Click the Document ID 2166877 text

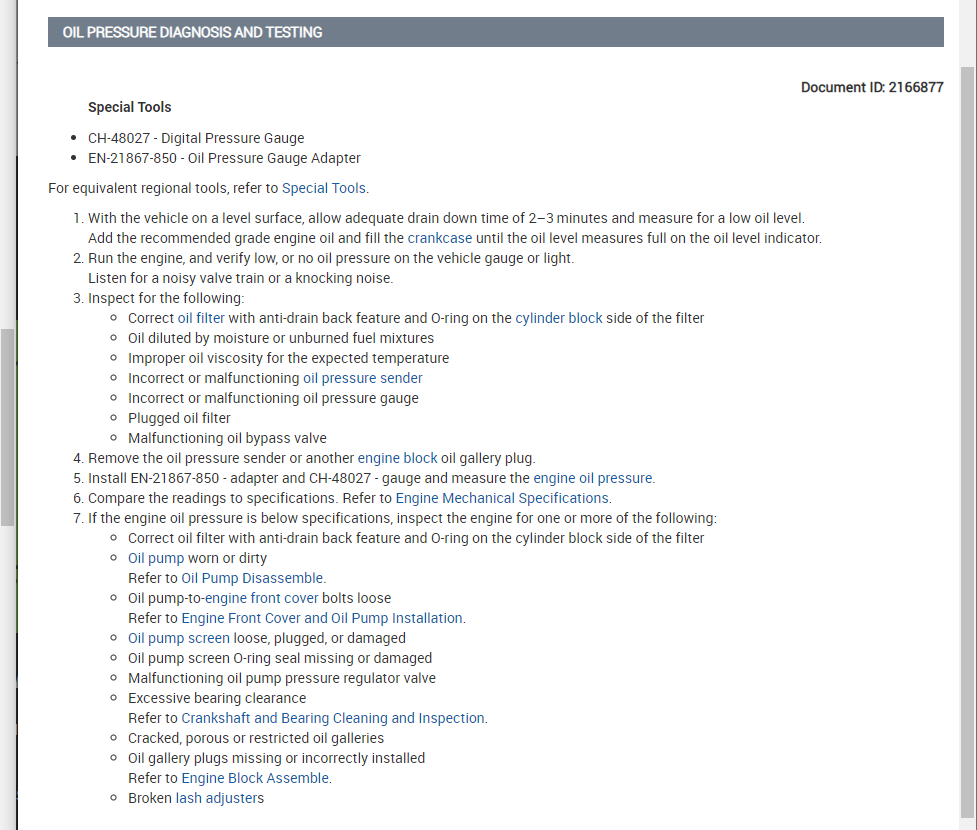click(x=872, y=87)
